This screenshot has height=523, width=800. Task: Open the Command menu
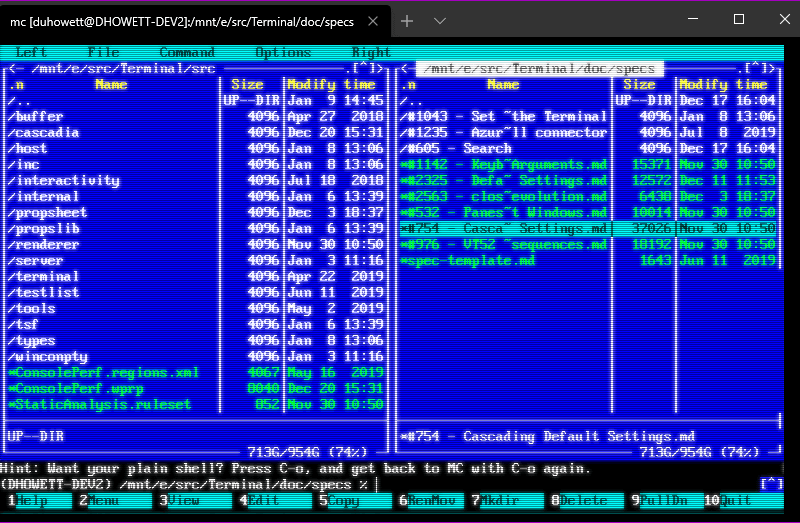coord(187,52)
